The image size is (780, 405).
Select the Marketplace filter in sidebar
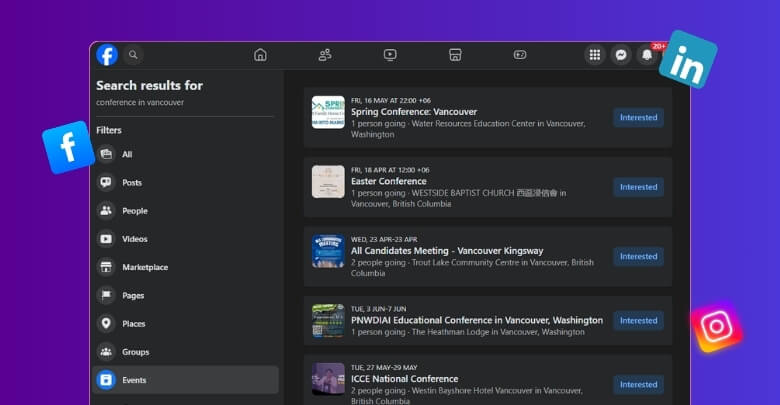(x=185, y=267)
